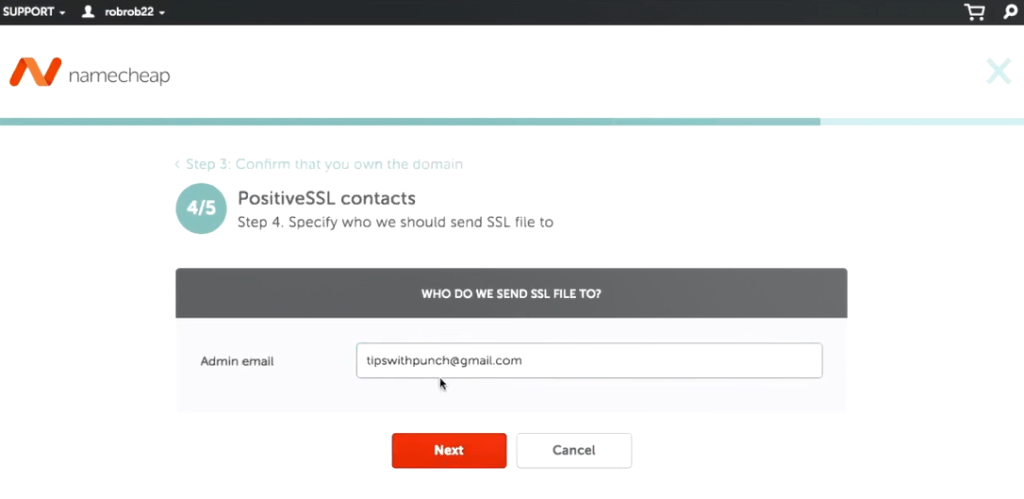This screenshot has width=1024, height=499.
Task: Click the namecheap wordmark text
Action: click(120, 76)
